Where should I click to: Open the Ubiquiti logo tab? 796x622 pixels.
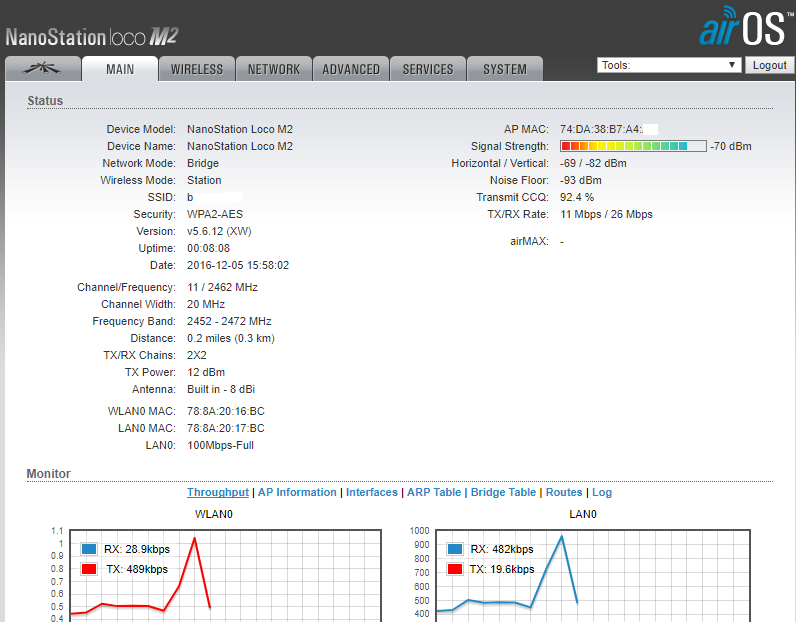click(x=43, y=69)
